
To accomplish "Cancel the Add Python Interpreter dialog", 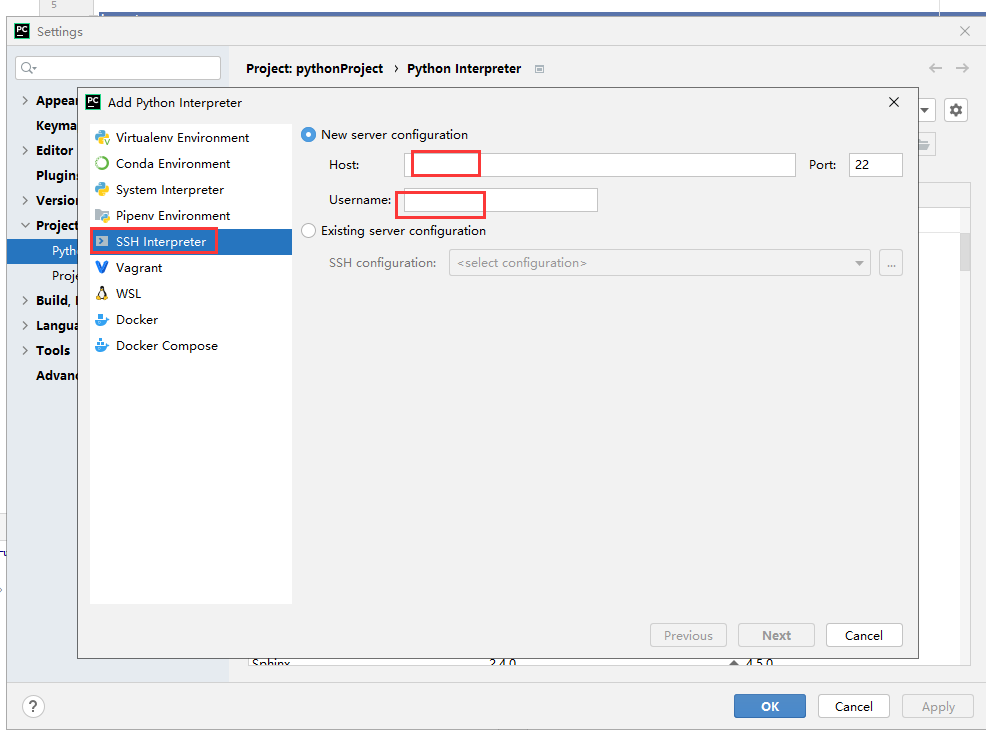I will pos(864,636).
